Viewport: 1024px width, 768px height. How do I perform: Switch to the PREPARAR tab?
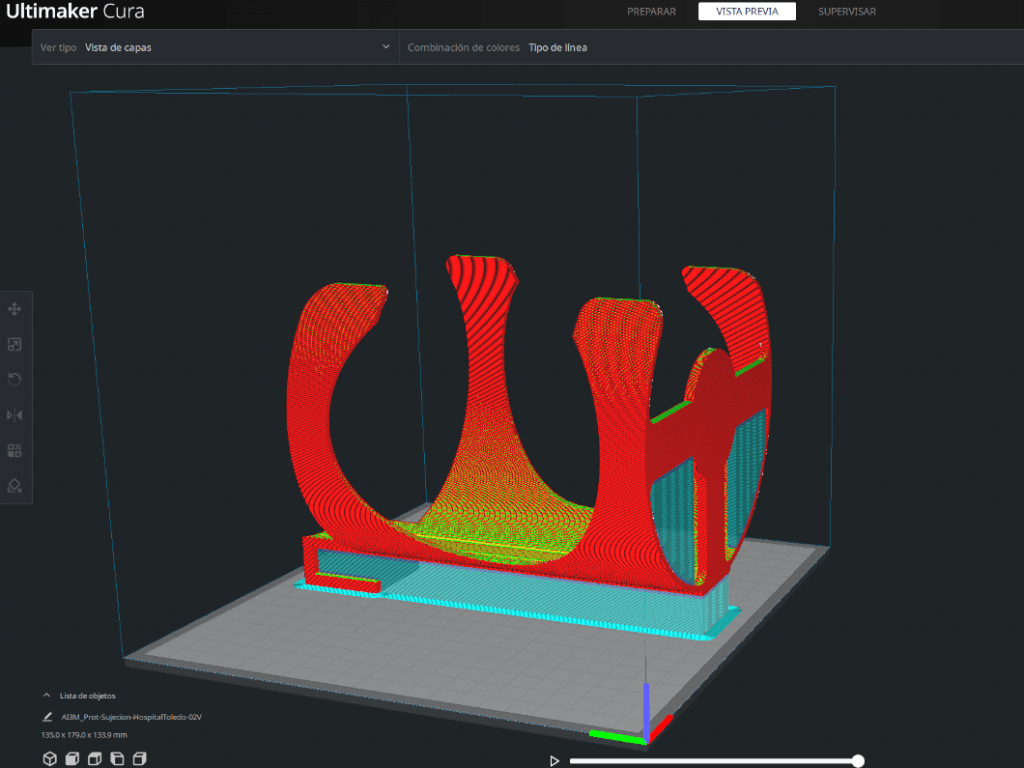coord(651,11)
